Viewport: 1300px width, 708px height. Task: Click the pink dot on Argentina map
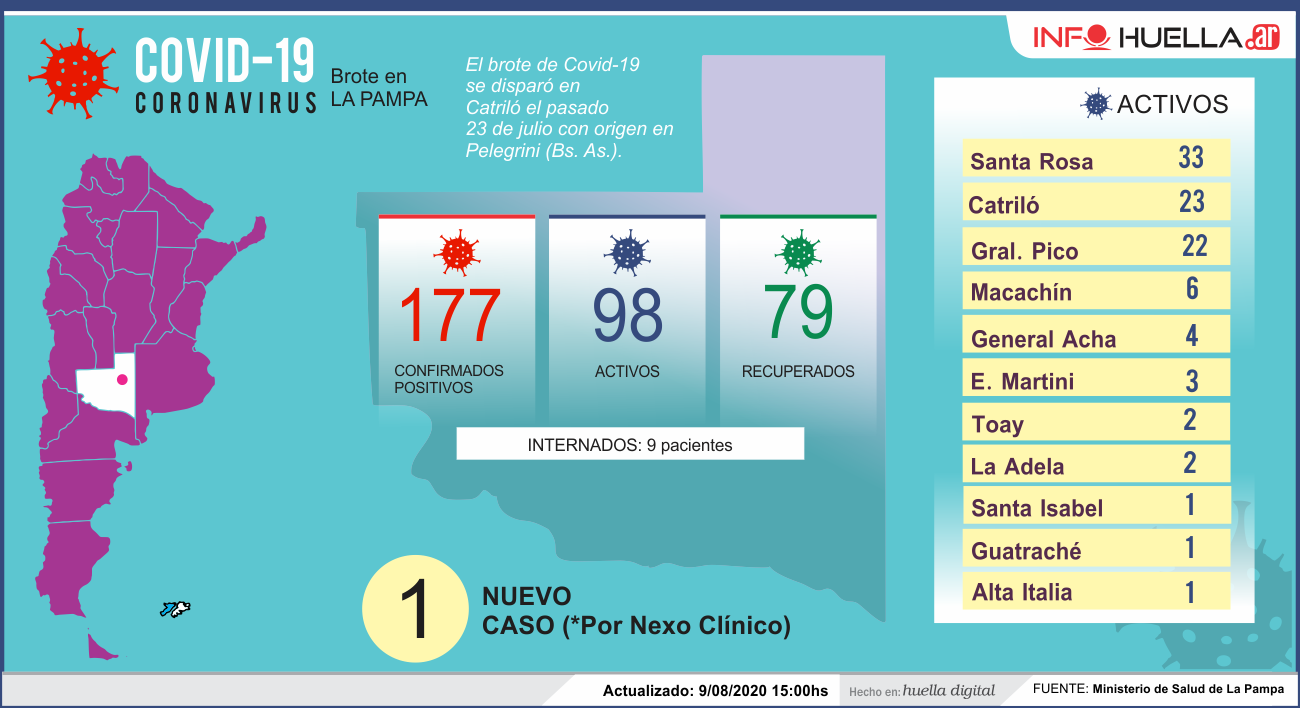pos(122,379)
